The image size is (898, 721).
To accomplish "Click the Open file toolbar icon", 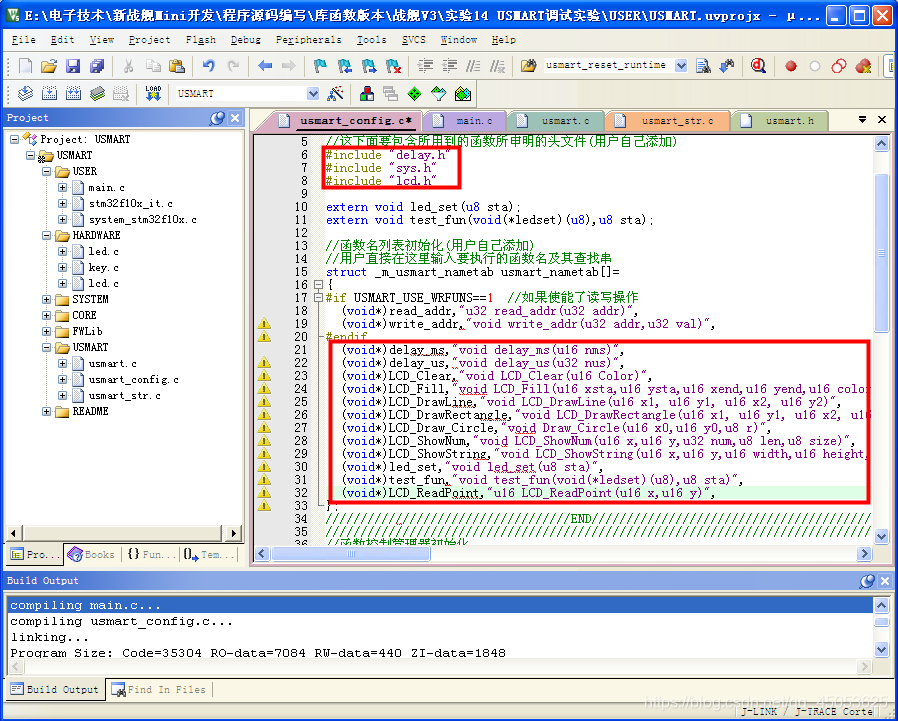I will pos(49,66).
